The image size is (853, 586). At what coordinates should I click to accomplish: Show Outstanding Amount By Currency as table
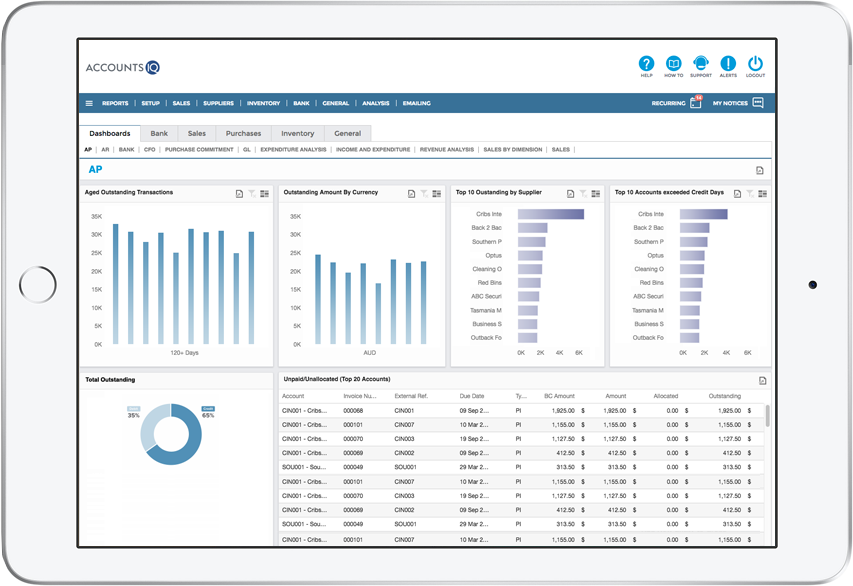pos(436,194)
